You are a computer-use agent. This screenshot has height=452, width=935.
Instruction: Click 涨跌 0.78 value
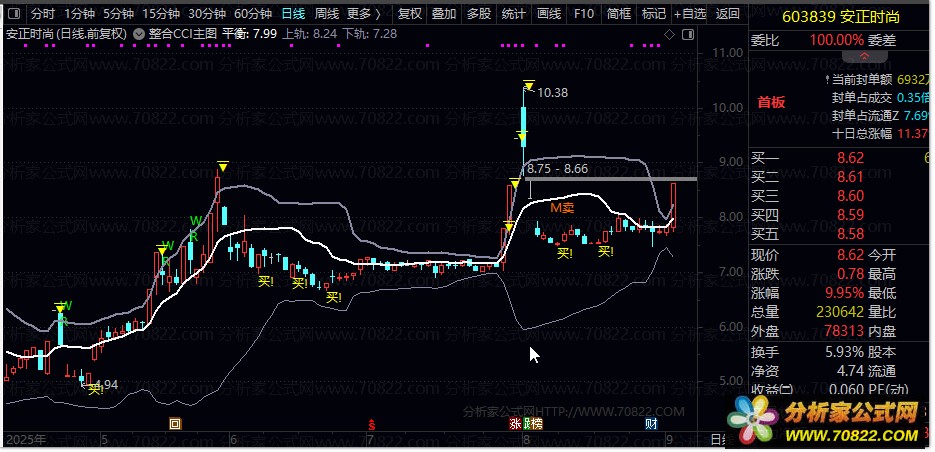point(850,274)
